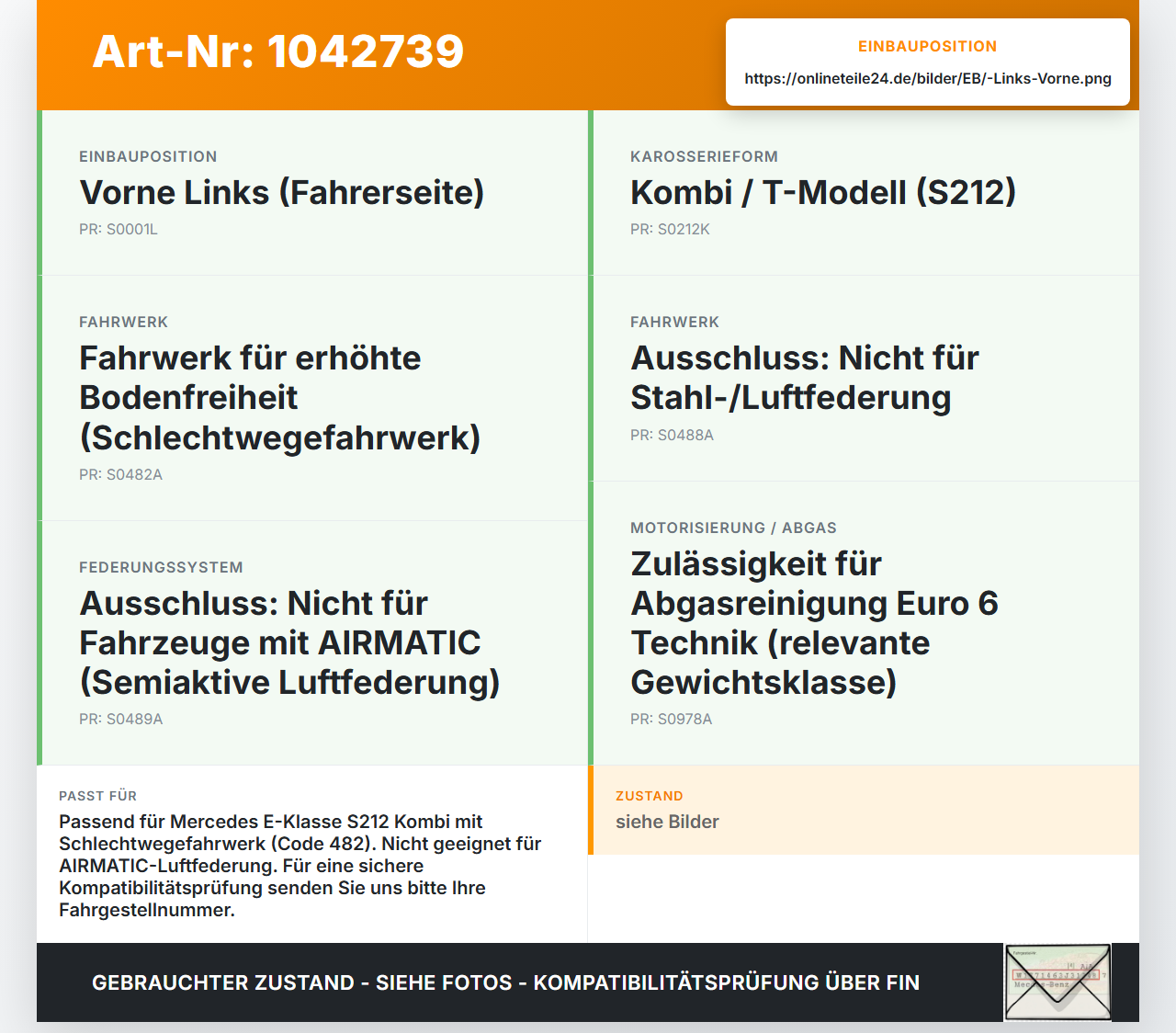Click PR code S0488A
Image resolution: width=1176 pixels, height=1033 pixels.
(672, 435)
